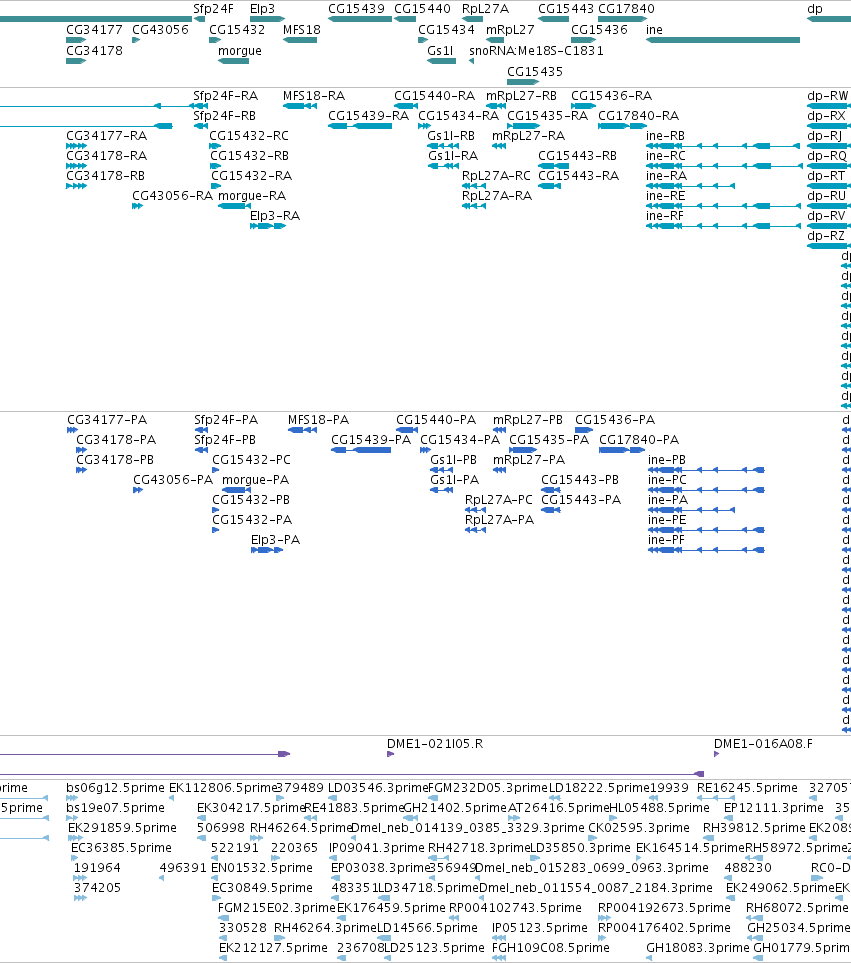Select transcript ine-RB

[665, 136]
